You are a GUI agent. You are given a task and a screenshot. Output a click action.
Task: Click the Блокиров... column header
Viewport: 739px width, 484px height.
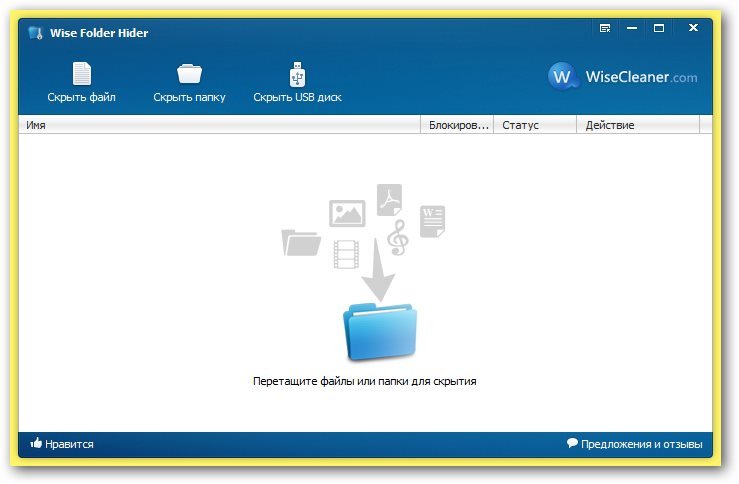[x=458, y=125]
